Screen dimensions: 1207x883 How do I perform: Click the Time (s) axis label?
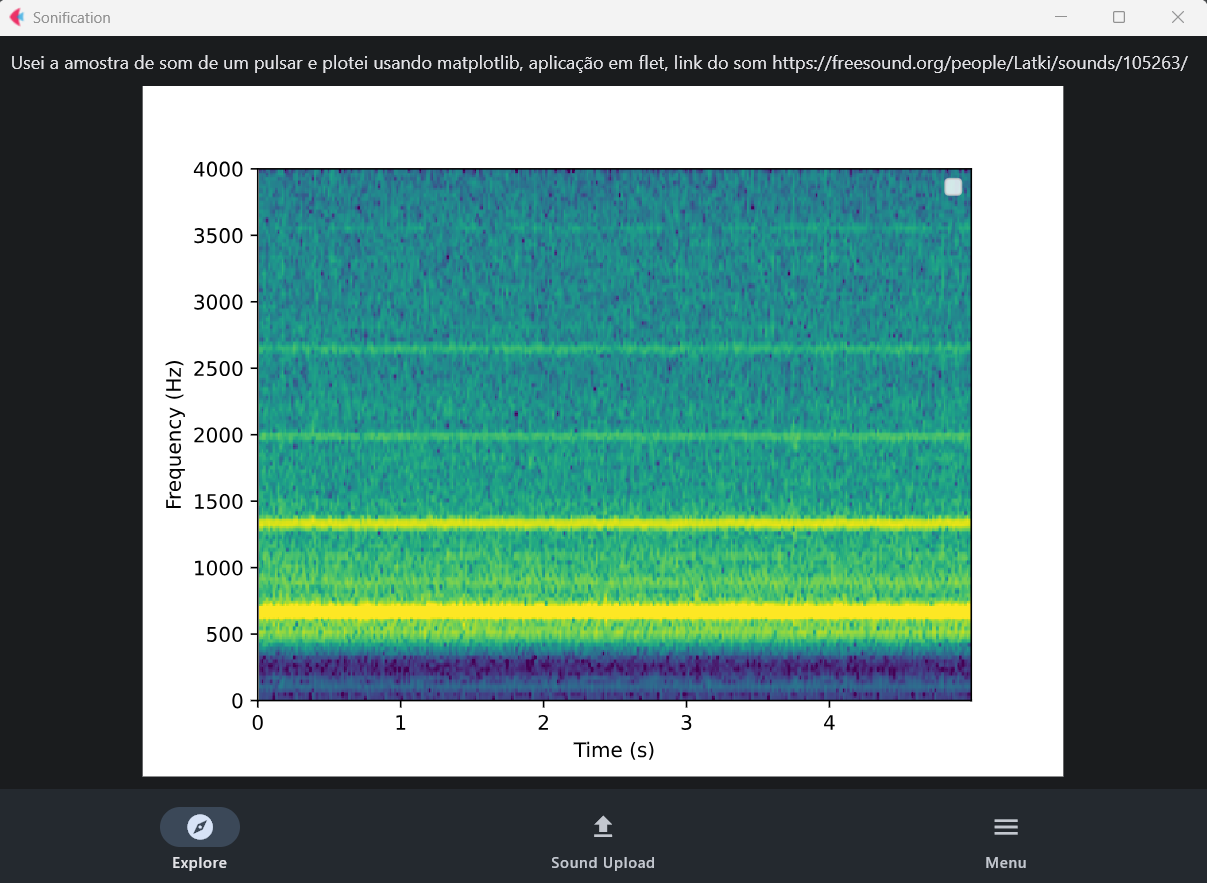click(613, 750)
